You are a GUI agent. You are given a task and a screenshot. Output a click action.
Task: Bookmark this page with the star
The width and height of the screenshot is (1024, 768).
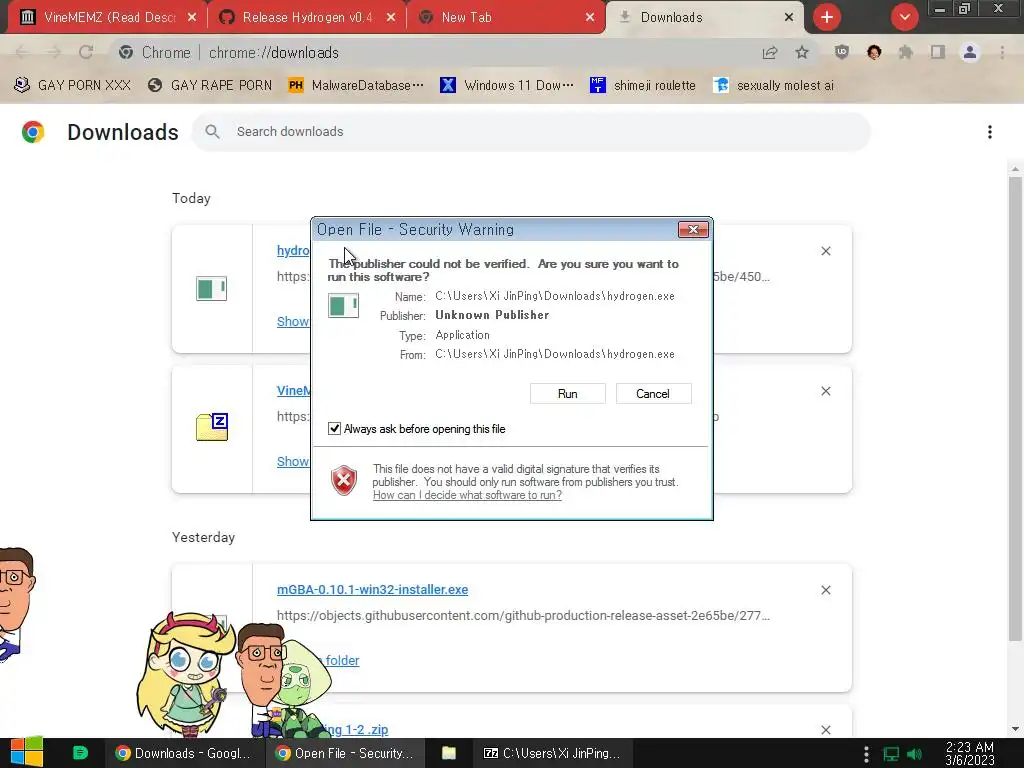click(x=802, y=52)
